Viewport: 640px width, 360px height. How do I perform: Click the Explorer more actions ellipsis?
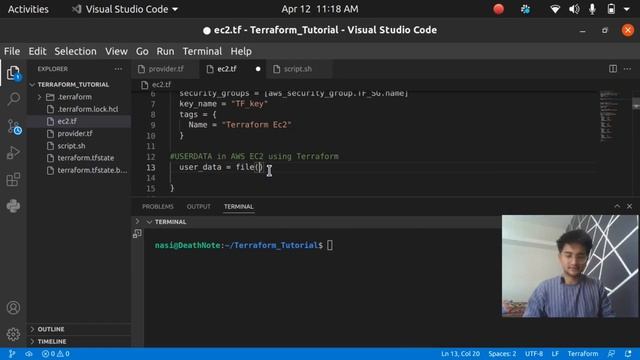point(118,69)
